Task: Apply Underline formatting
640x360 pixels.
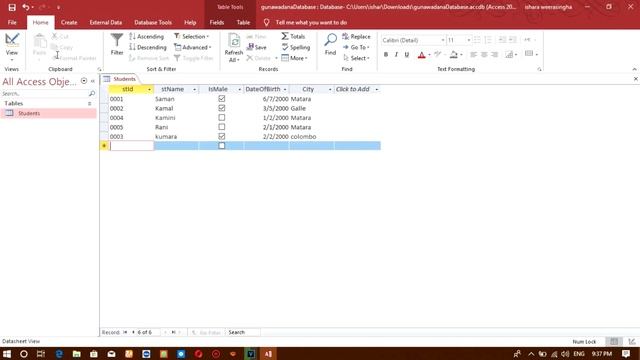Action: coord(407,54)
